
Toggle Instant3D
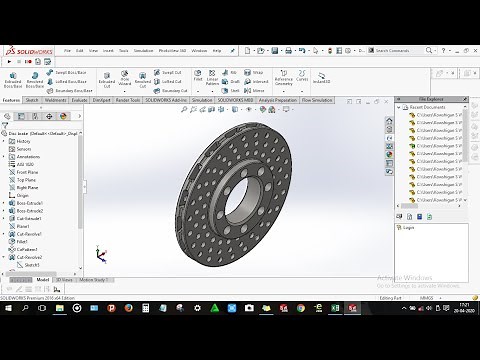coord(321,78)
